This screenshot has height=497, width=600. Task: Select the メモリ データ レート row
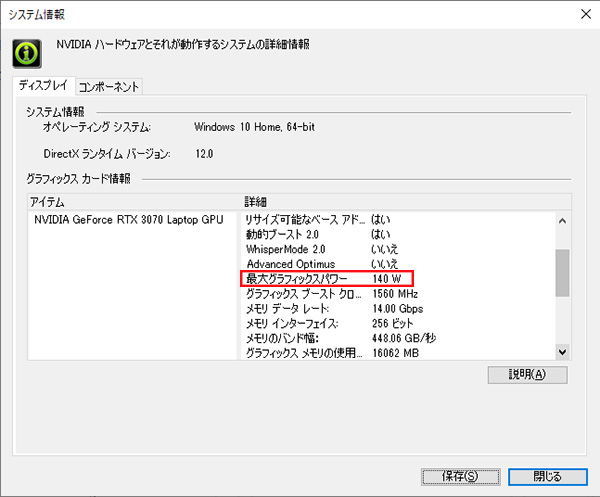click(x=334, y=309)
